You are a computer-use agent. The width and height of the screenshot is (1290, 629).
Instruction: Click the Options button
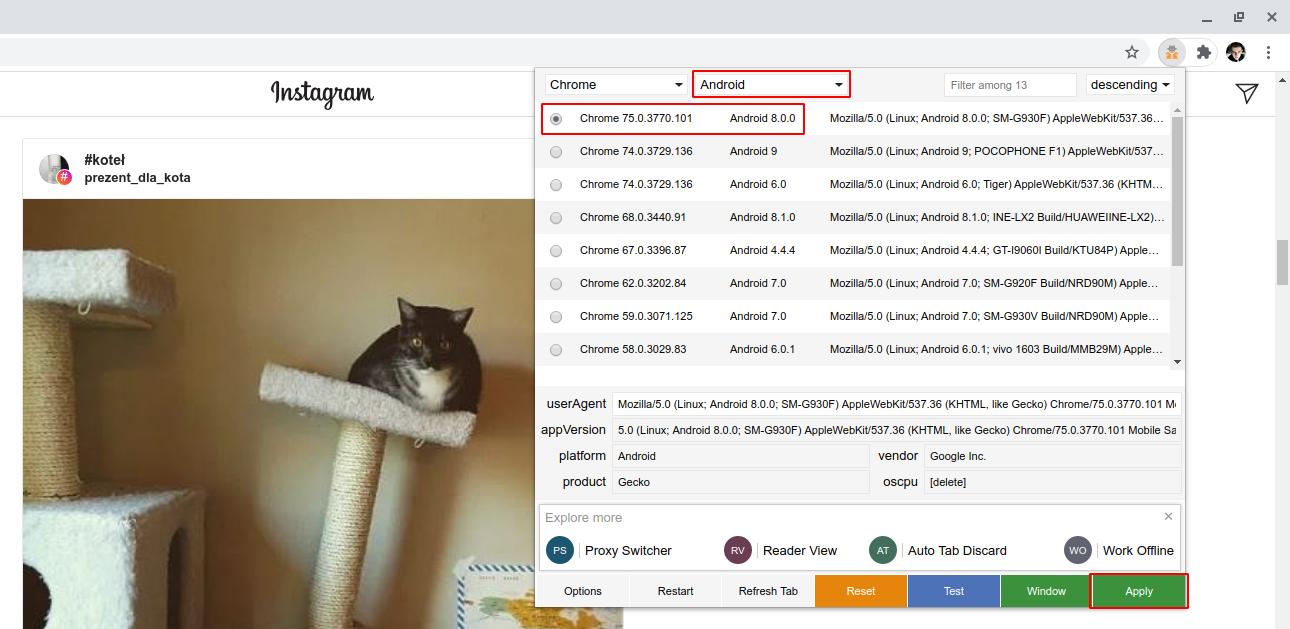[x=583, y=591]
